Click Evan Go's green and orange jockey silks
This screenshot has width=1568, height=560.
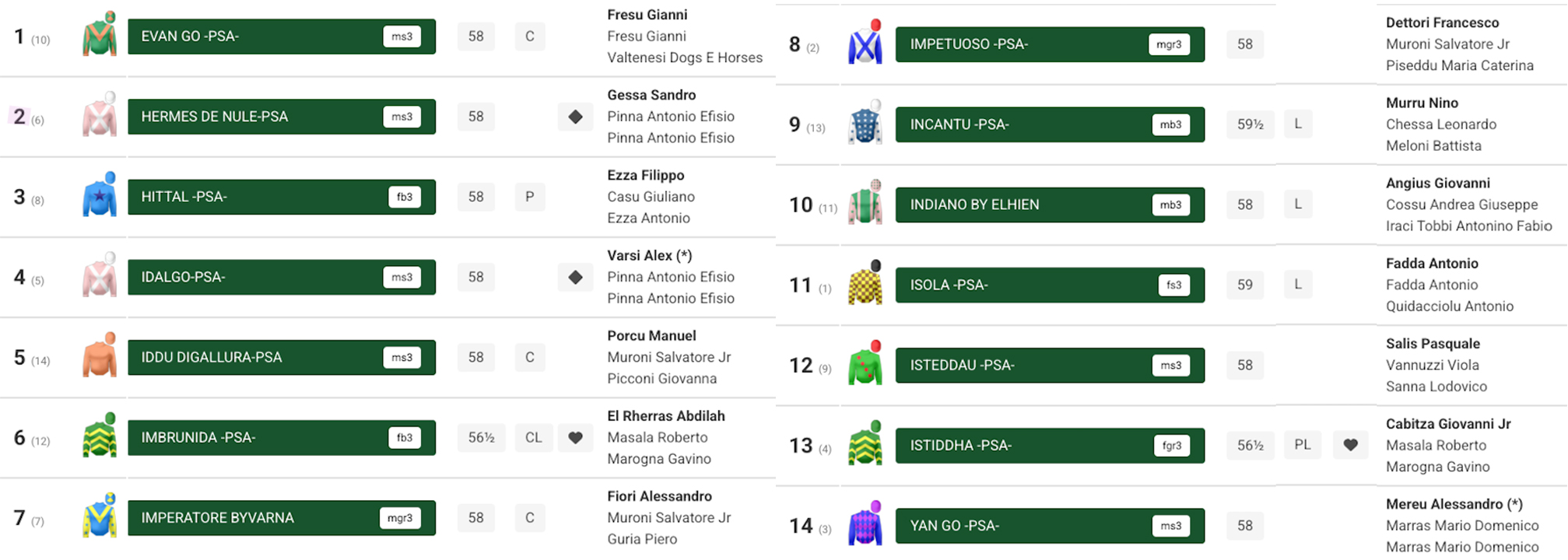click(100, 35)
